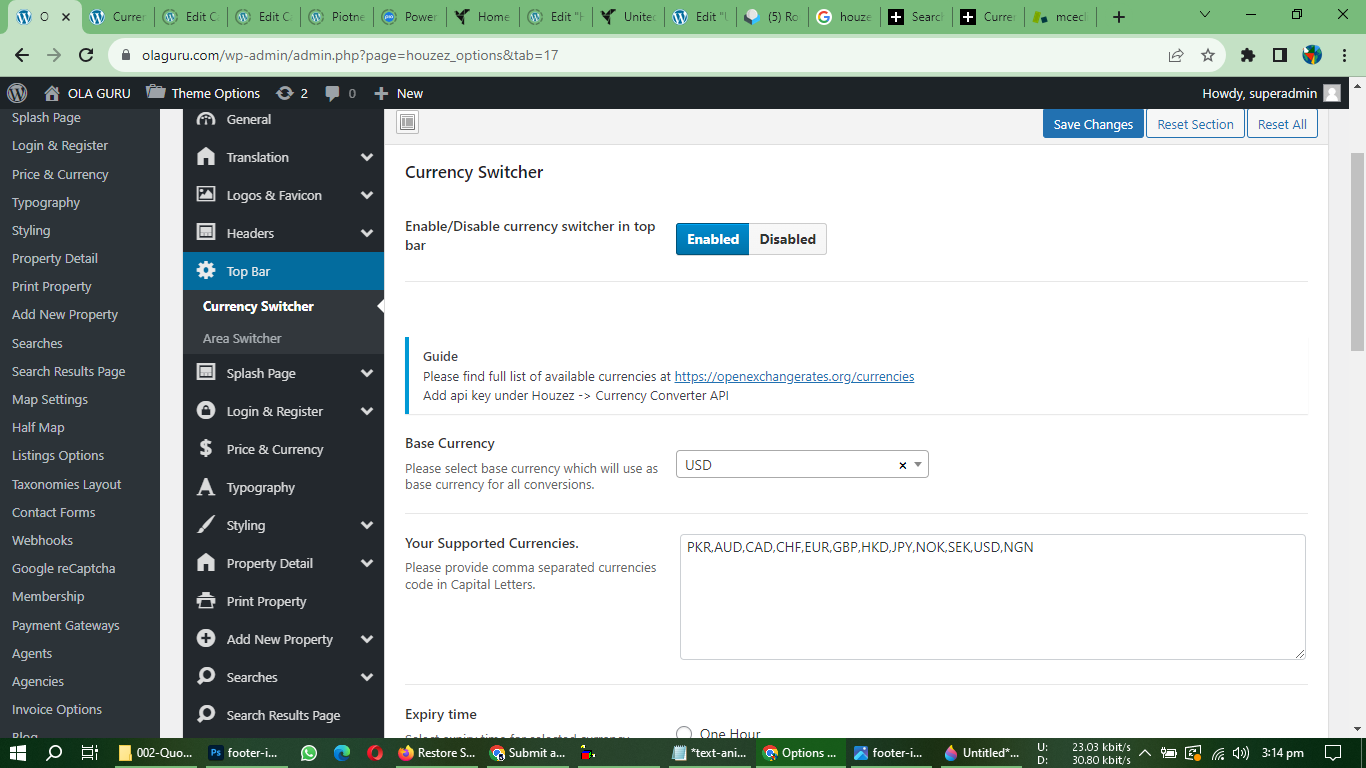Expand Property Detail section chevron

tap(367, 563)
